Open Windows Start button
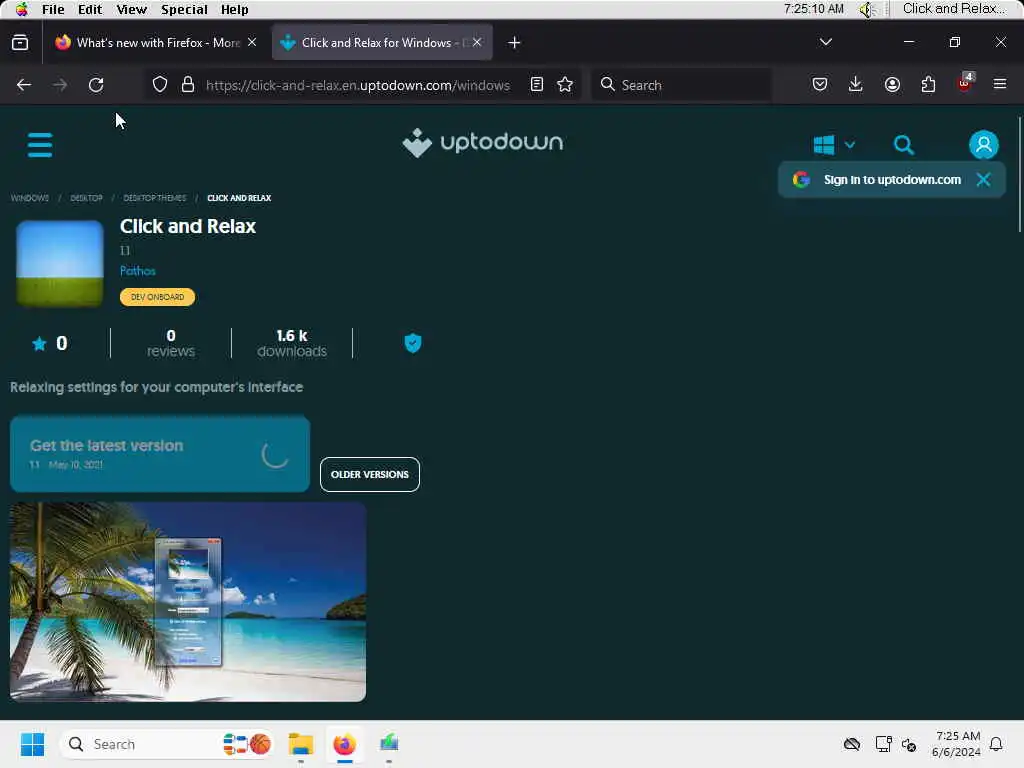Image resolution: width=1024 pixels, height=768 pixels. click(x=33, y=744)
